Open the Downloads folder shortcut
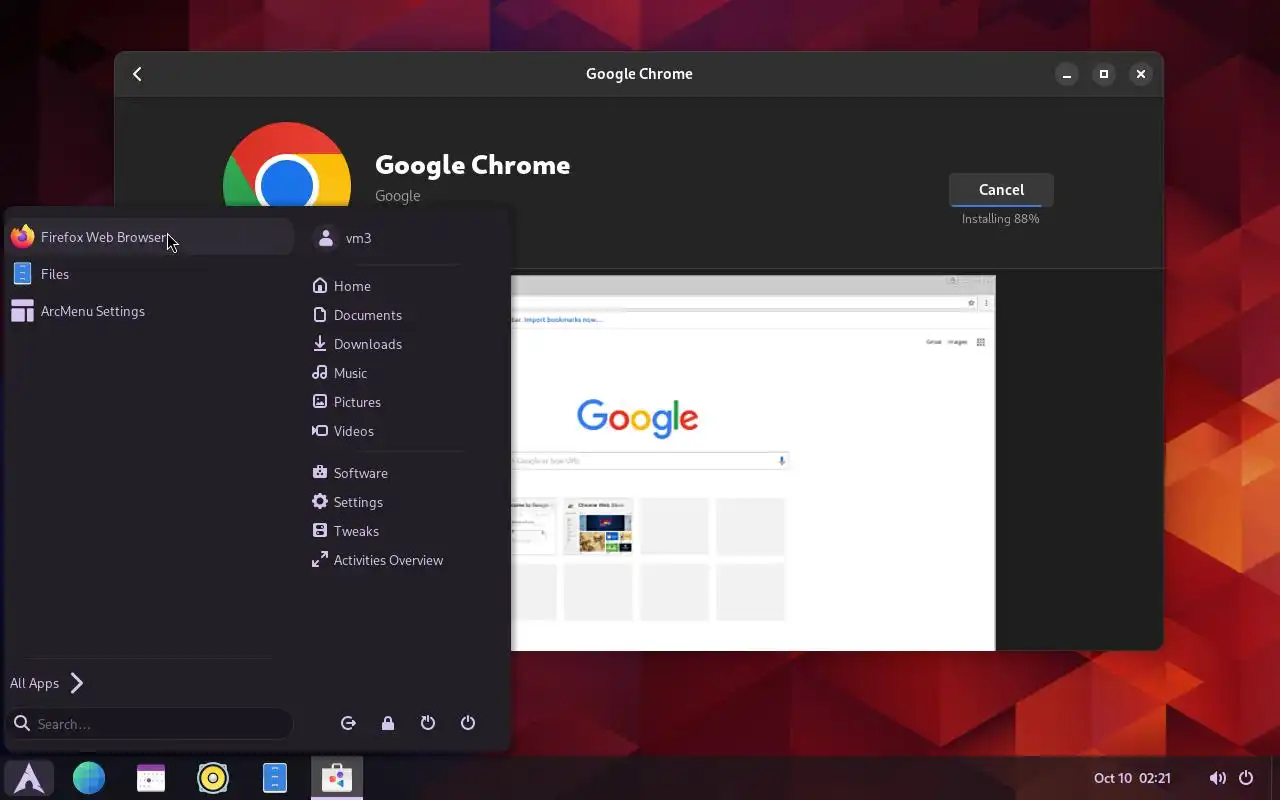Screen dimensions: 1280x800 click(x=357, y=344)
